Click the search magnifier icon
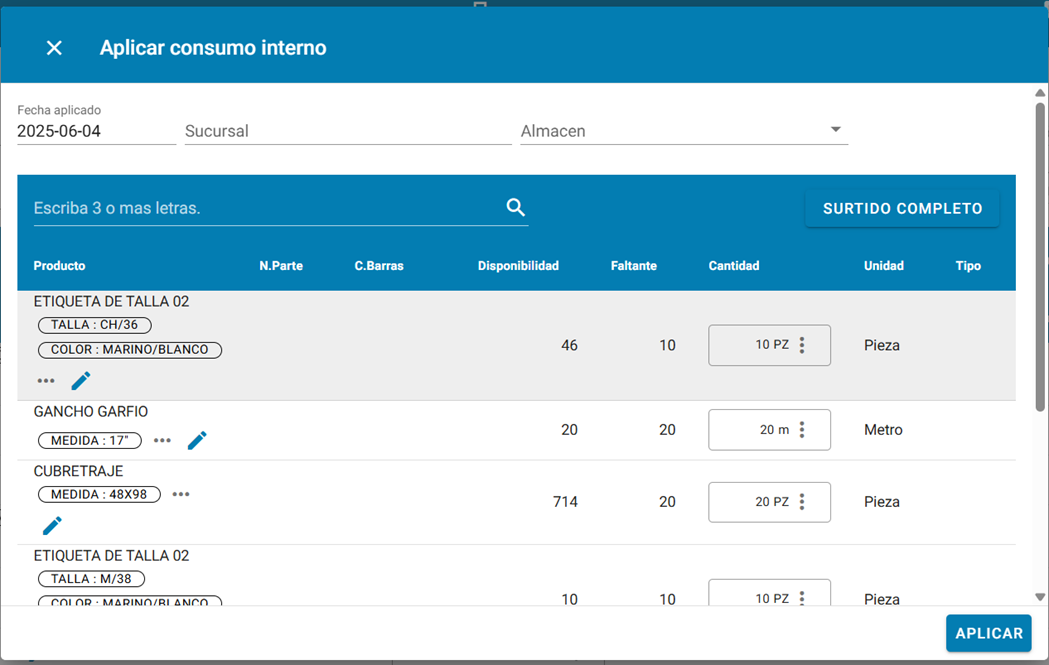 [515, 207]
